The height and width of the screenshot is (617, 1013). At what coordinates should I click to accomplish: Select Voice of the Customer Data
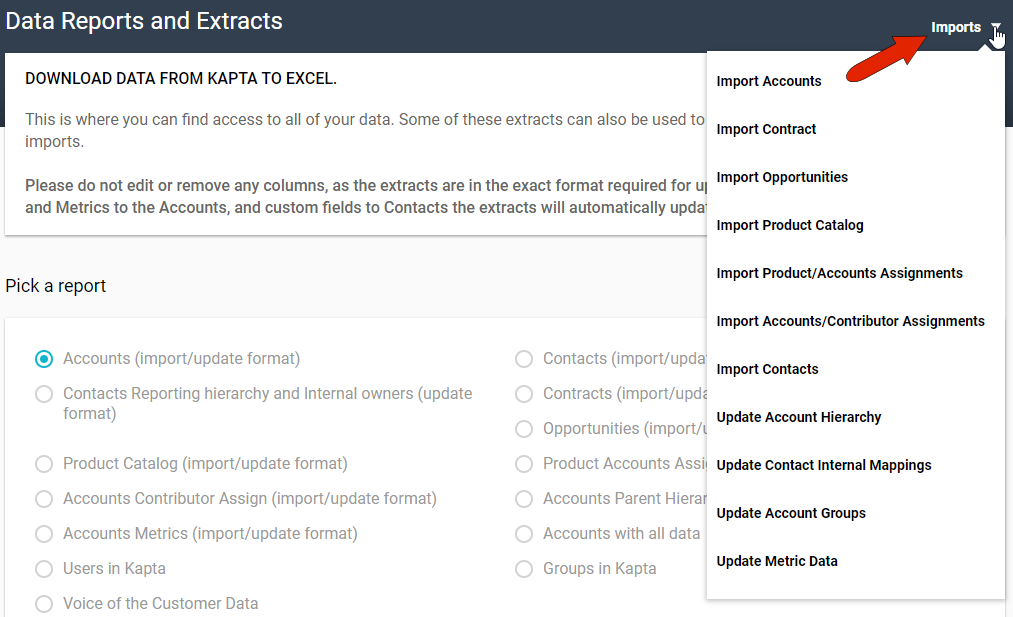(x=44, y=604)
